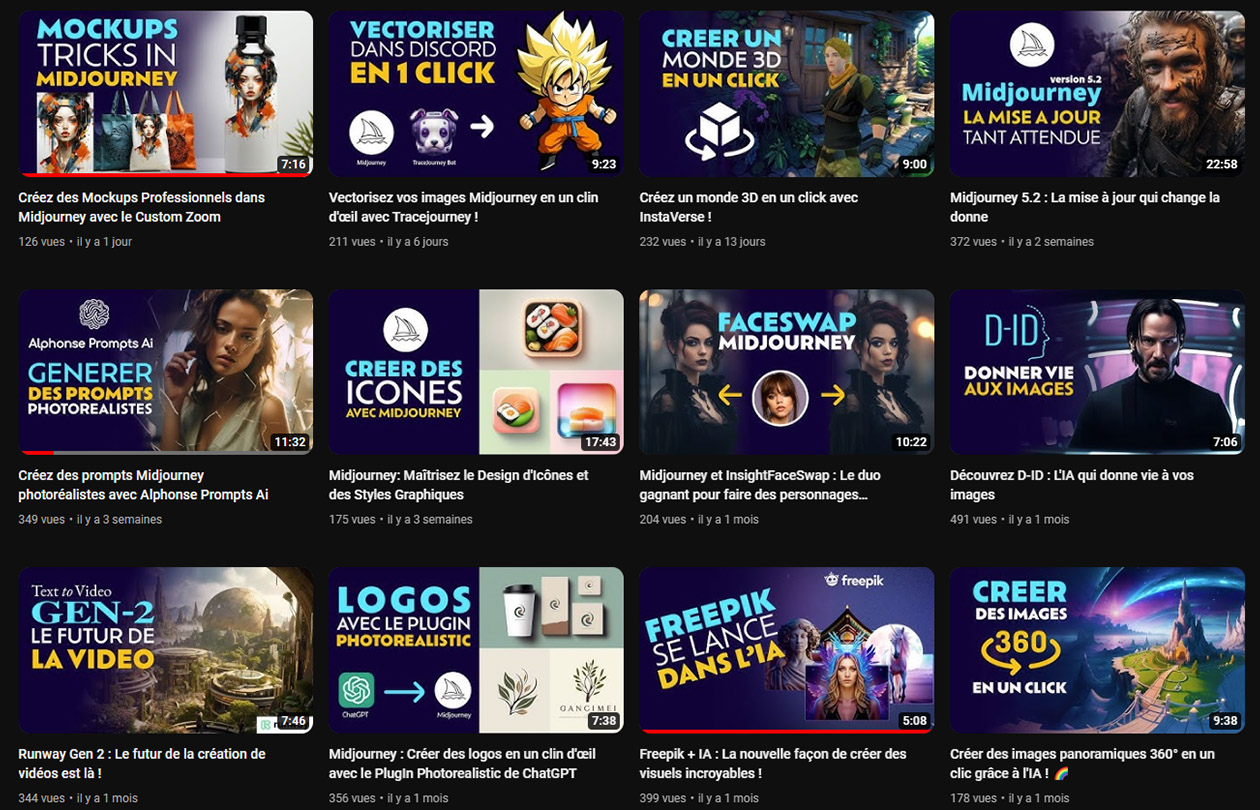Click the 5:08 duration badge
1260x810 pixels.
coord(915,720)
